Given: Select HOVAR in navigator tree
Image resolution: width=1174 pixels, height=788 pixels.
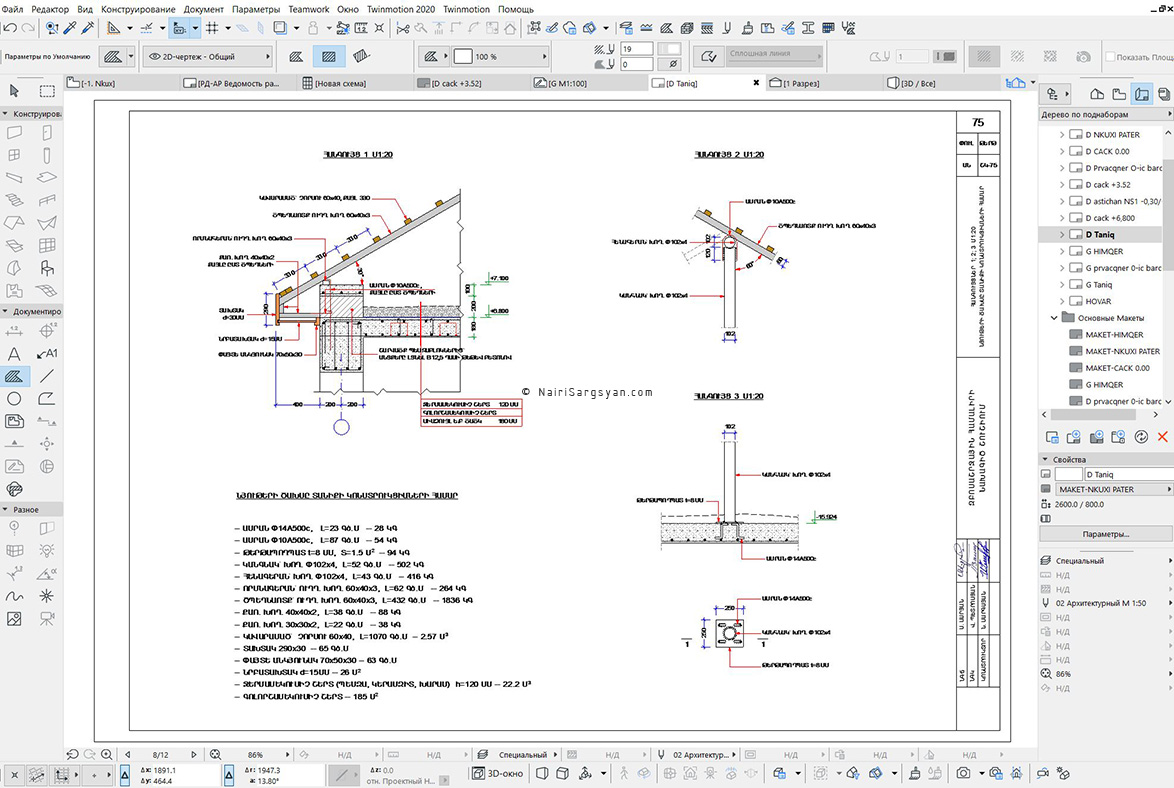Looking at the screenshot, I should 1098,301.
